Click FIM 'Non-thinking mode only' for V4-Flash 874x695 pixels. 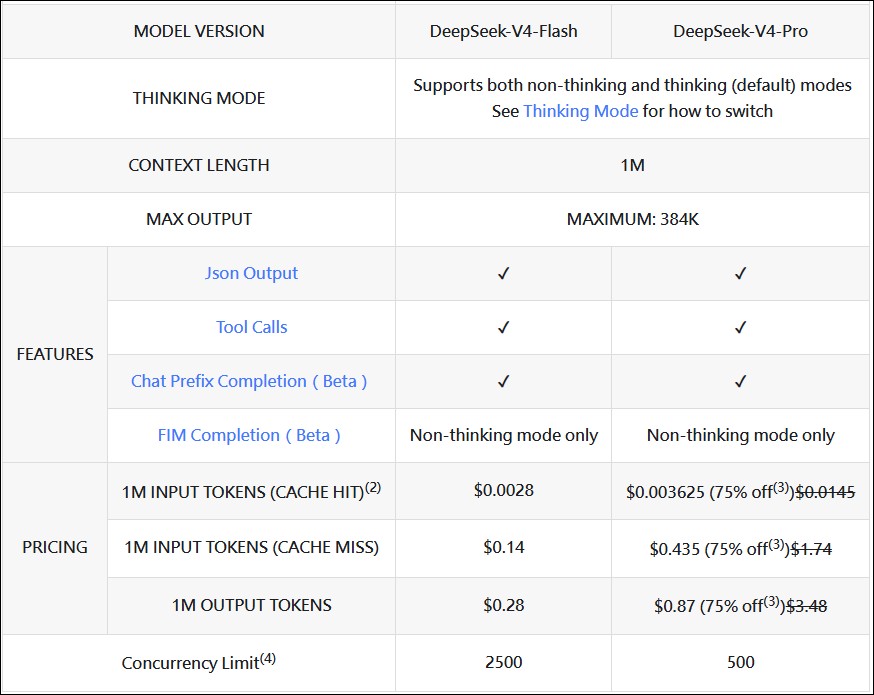click(x=504, y=435)
